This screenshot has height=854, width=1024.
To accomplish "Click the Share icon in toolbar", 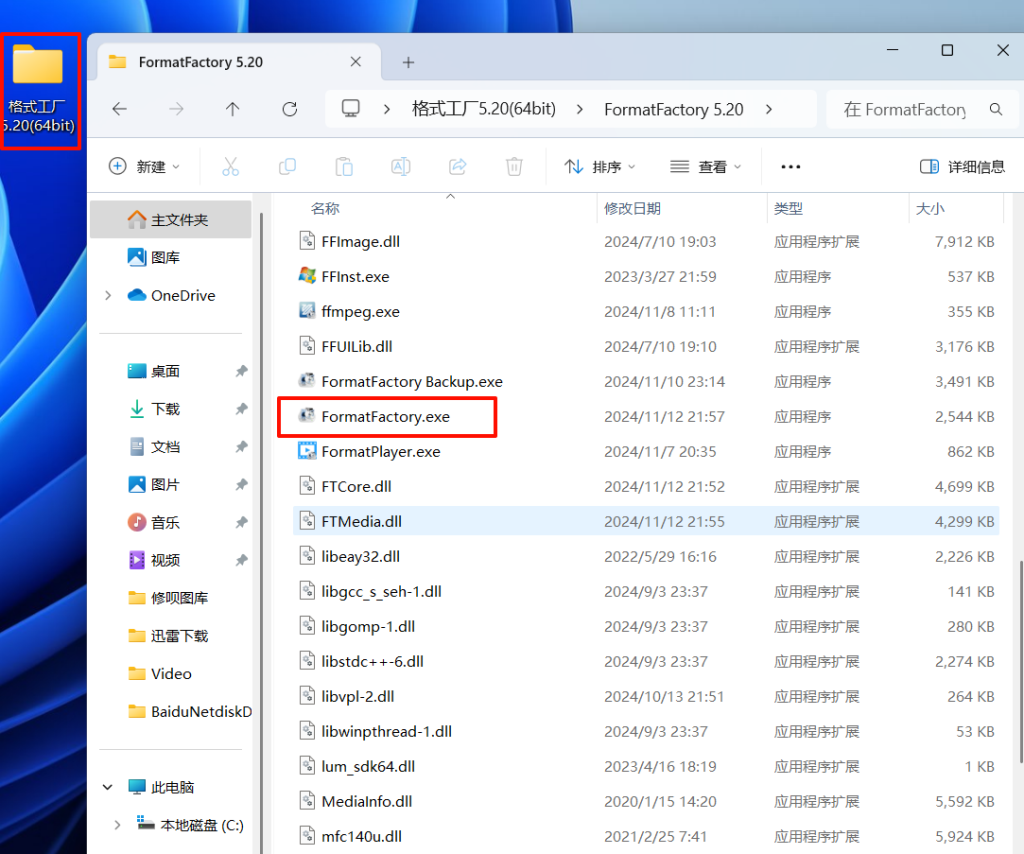I will 458,166.
